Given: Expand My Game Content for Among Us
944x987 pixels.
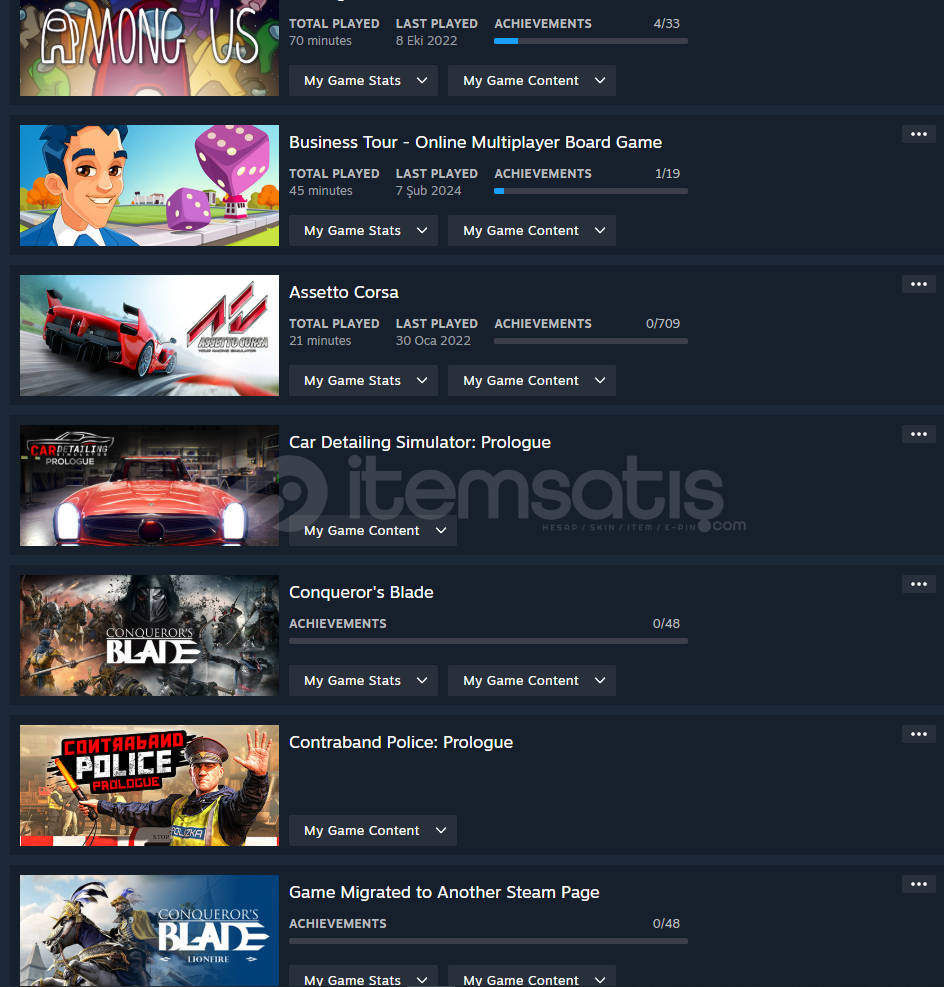Looking at the screenshot, I should coord(532,81).
